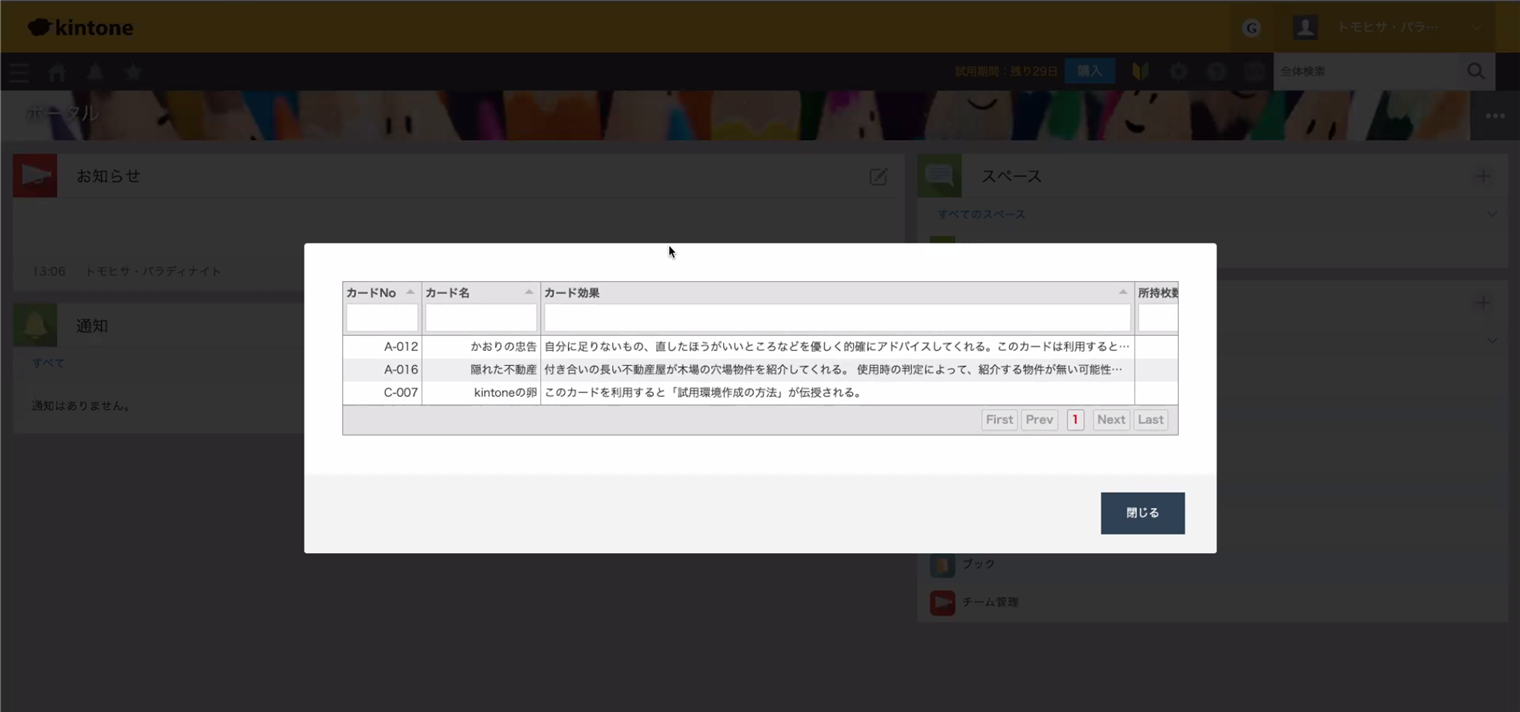This screenshot has height=712, width=1520.
Task: Click the 購入 purchase button
Action: [1090, 71]
